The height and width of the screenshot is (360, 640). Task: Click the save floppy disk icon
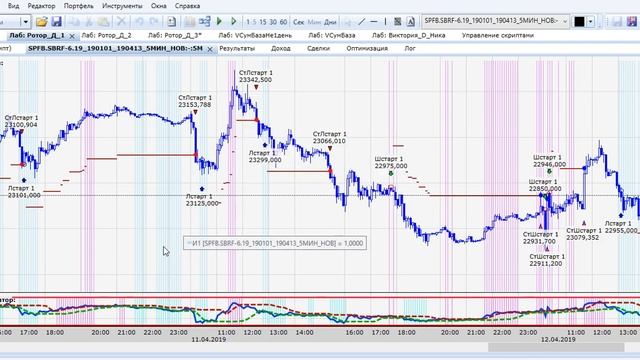click(x=56, y=22)
